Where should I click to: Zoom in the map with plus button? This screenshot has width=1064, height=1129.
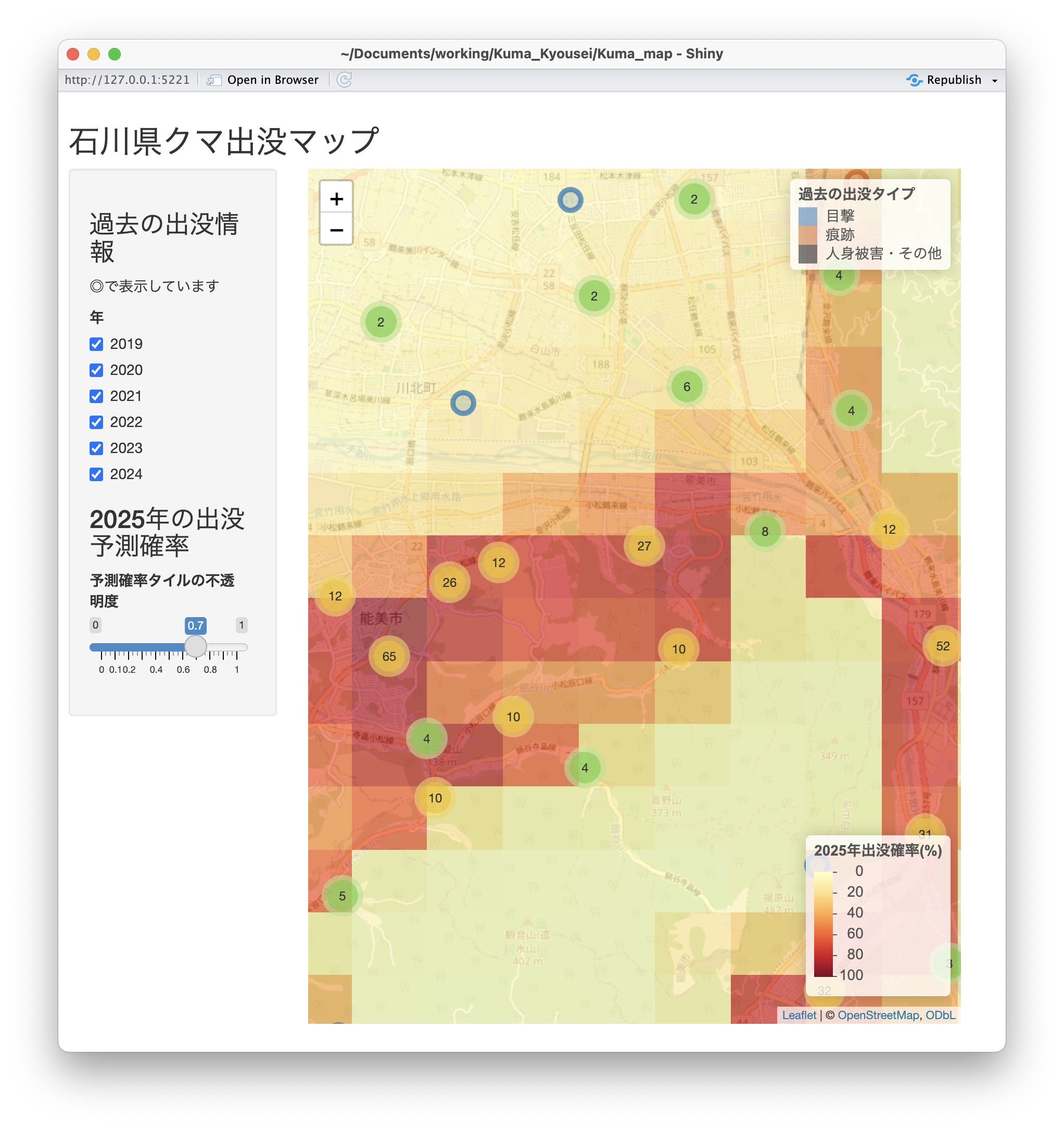pyautogui.click(x=336, y=198)
